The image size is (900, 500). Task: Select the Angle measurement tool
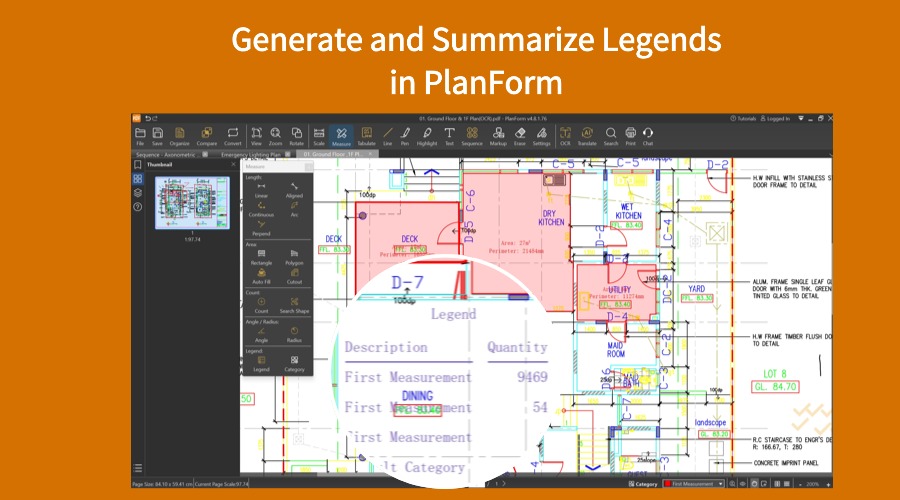pos(261,335)
